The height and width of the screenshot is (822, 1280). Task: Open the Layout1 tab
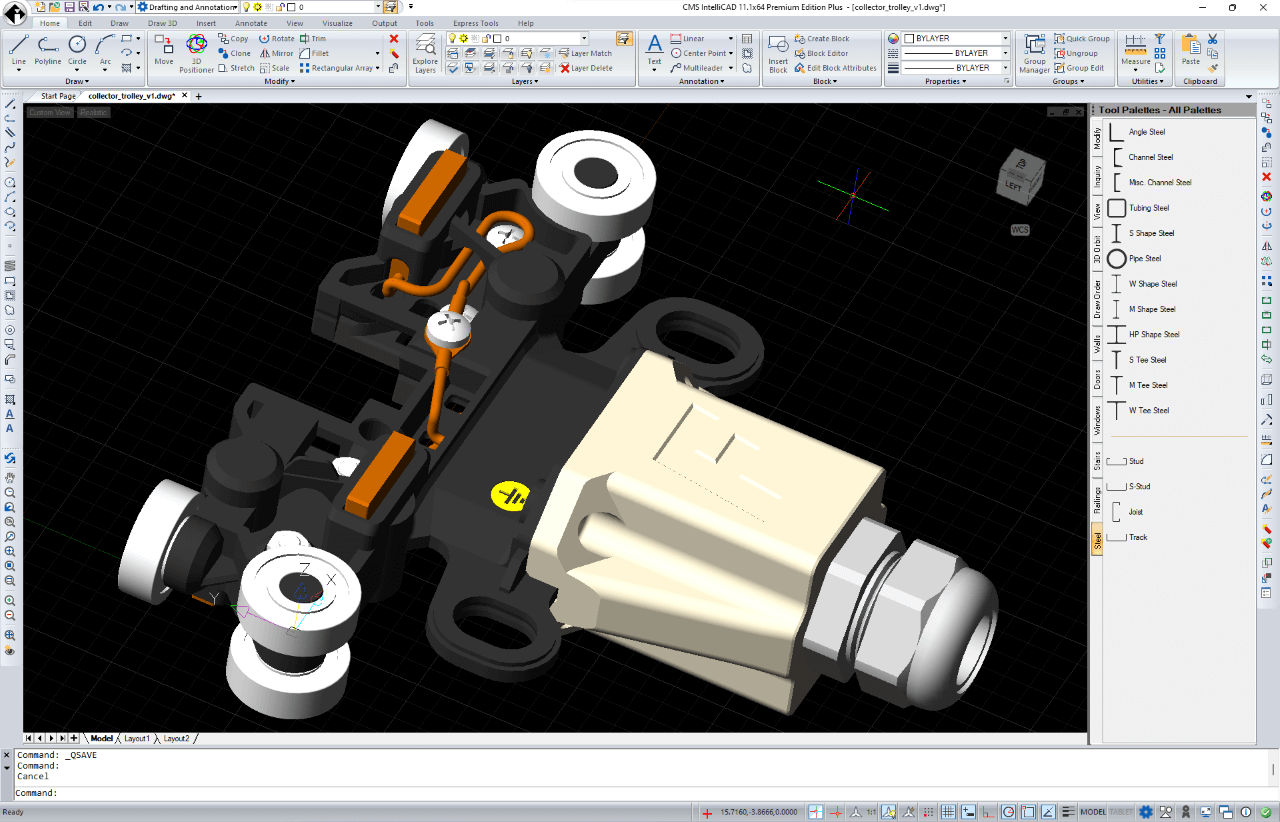click(137, 738)
